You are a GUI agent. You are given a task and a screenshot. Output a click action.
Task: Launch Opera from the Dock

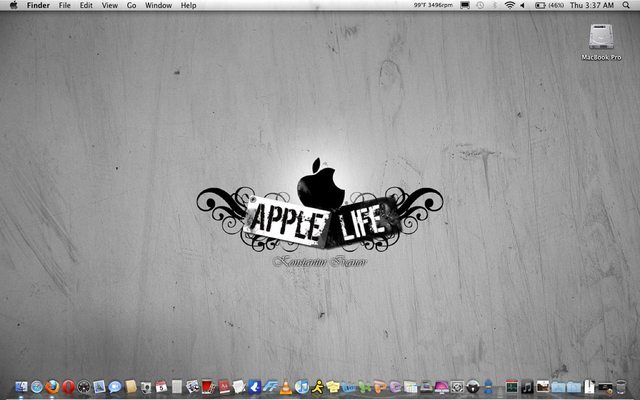click(x=68, y=387)
